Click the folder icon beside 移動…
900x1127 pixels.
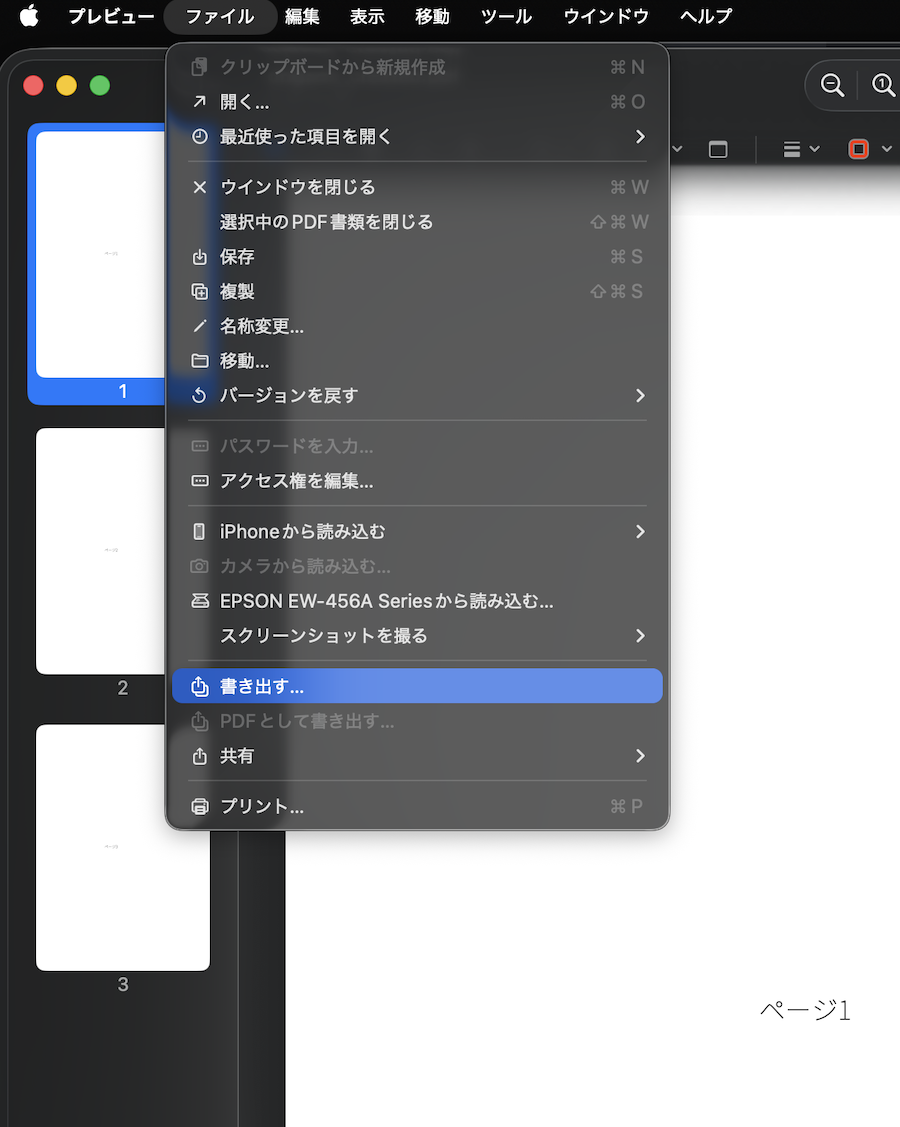[200, 361]
